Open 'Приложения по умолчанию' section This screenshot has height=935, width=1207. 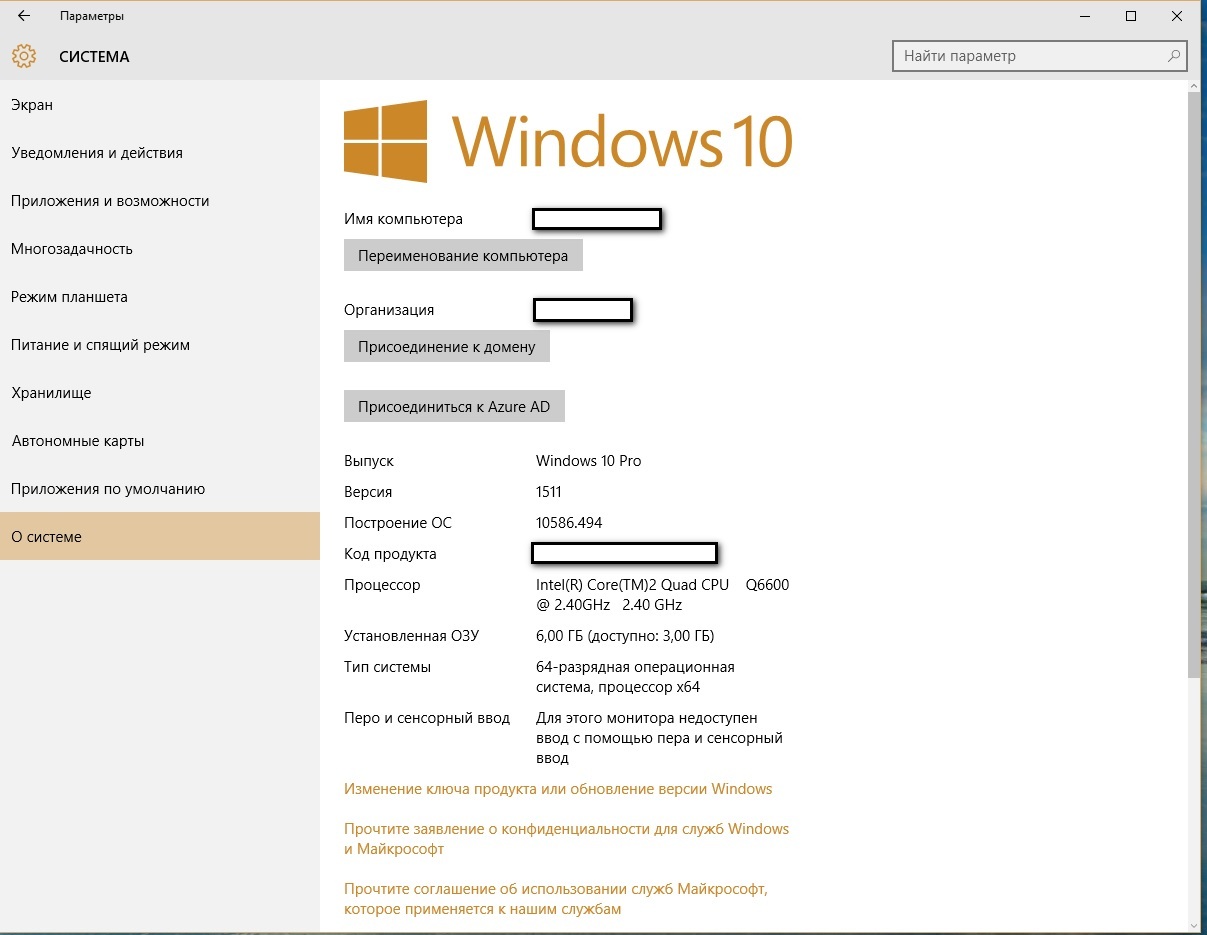tap(108, 489)
